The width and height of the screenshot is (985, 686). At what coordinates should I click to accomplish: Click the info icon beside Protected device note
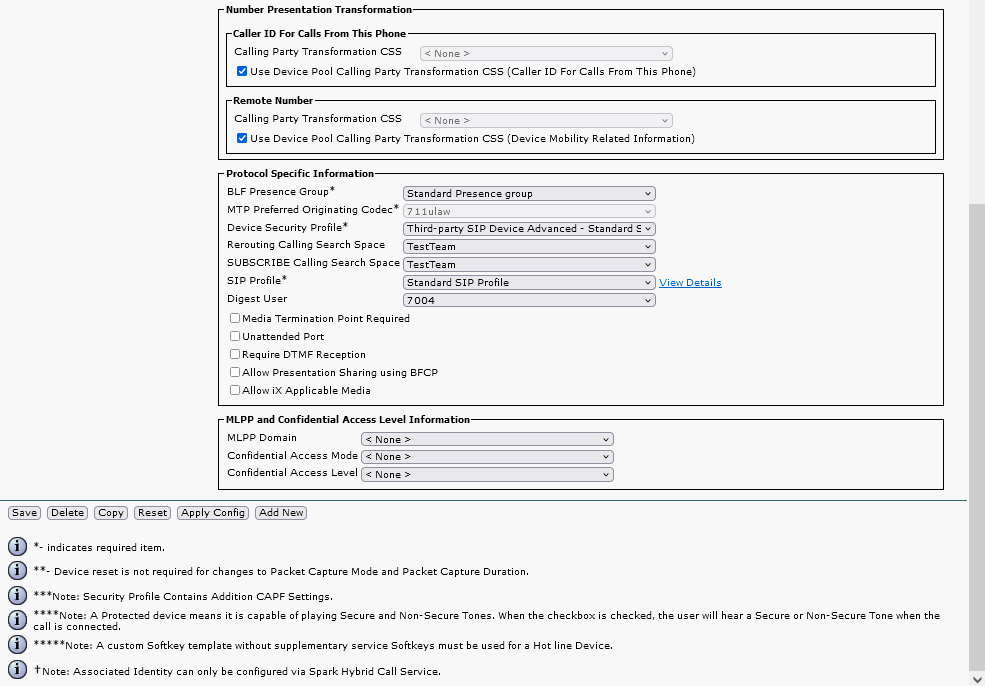pos(17,620)
